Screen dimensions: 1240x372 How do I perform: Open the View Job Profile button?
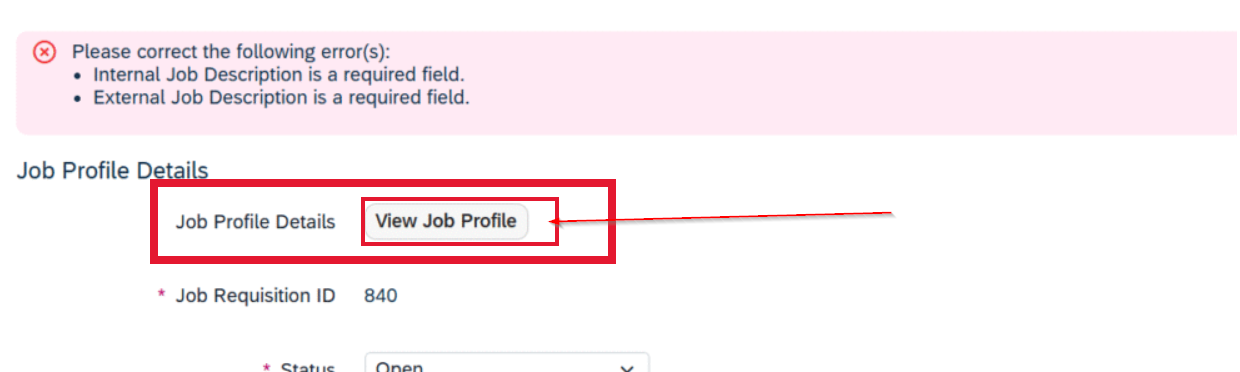coord(446,221)
